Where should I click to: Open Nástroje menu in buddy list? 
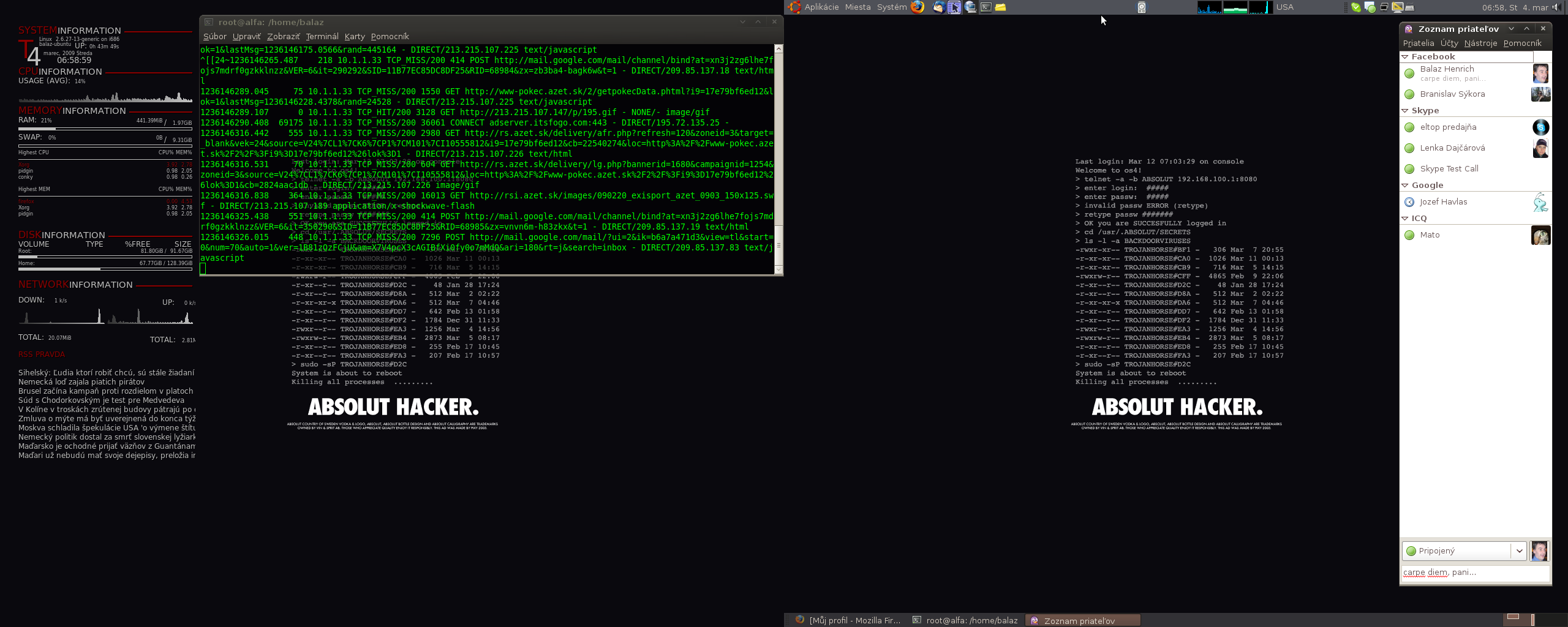[1481, 43]
